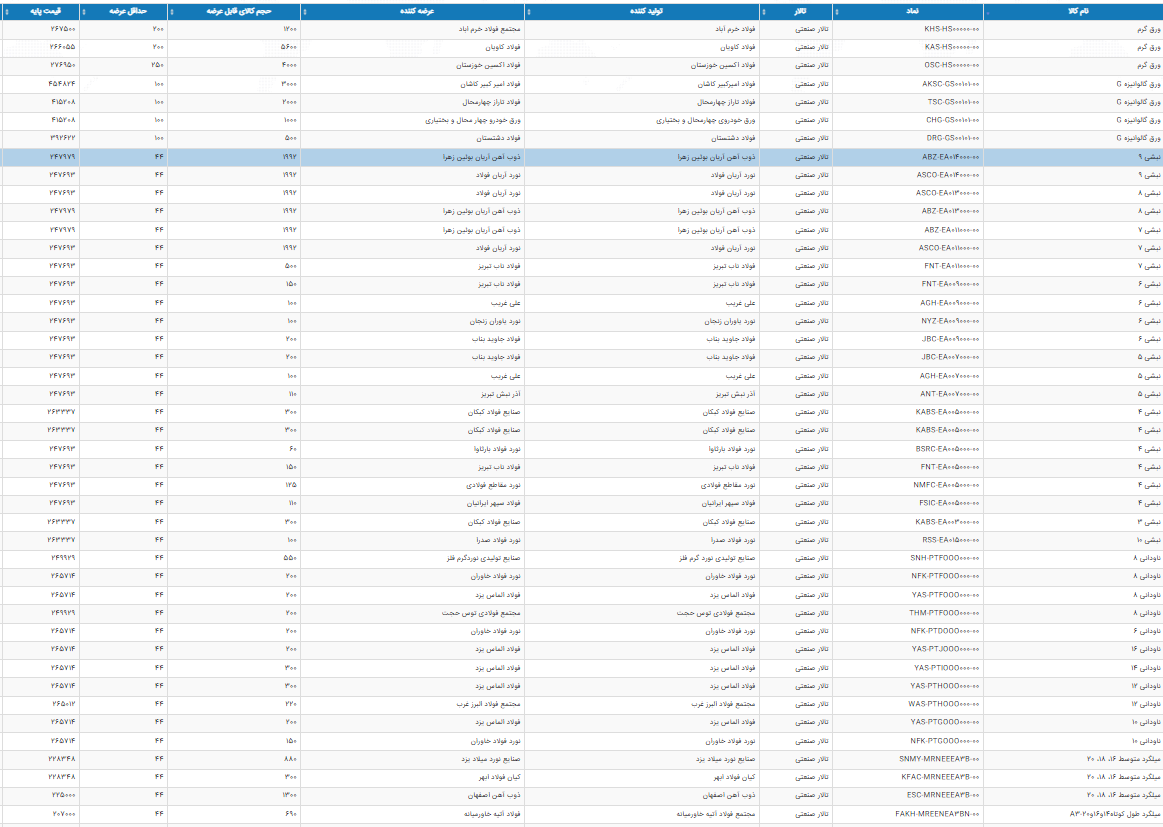Image resolution: width=1163 pixels, height=827 pixels.
Task: Select supplier cell آذر نبش تبریز
Action: [x=412, y=394]
